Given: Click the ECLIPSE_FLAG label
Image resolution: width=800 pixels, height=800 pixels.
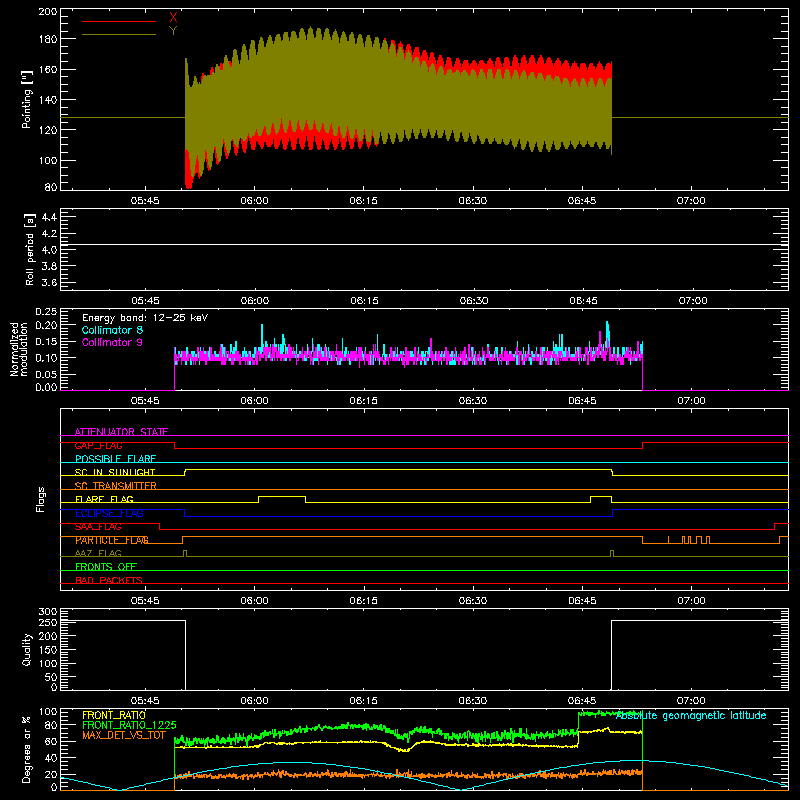Looking at the screenshot, I should pyautogui.click(x=109, y=513).
